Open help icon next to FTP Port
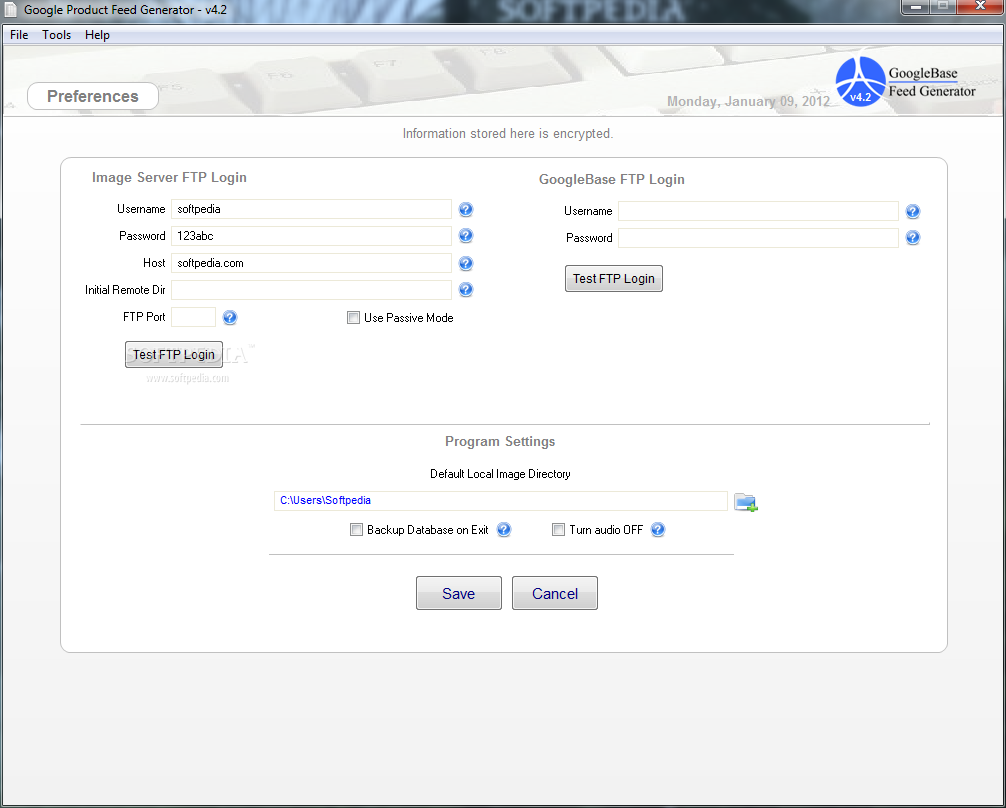 (230, 317)
